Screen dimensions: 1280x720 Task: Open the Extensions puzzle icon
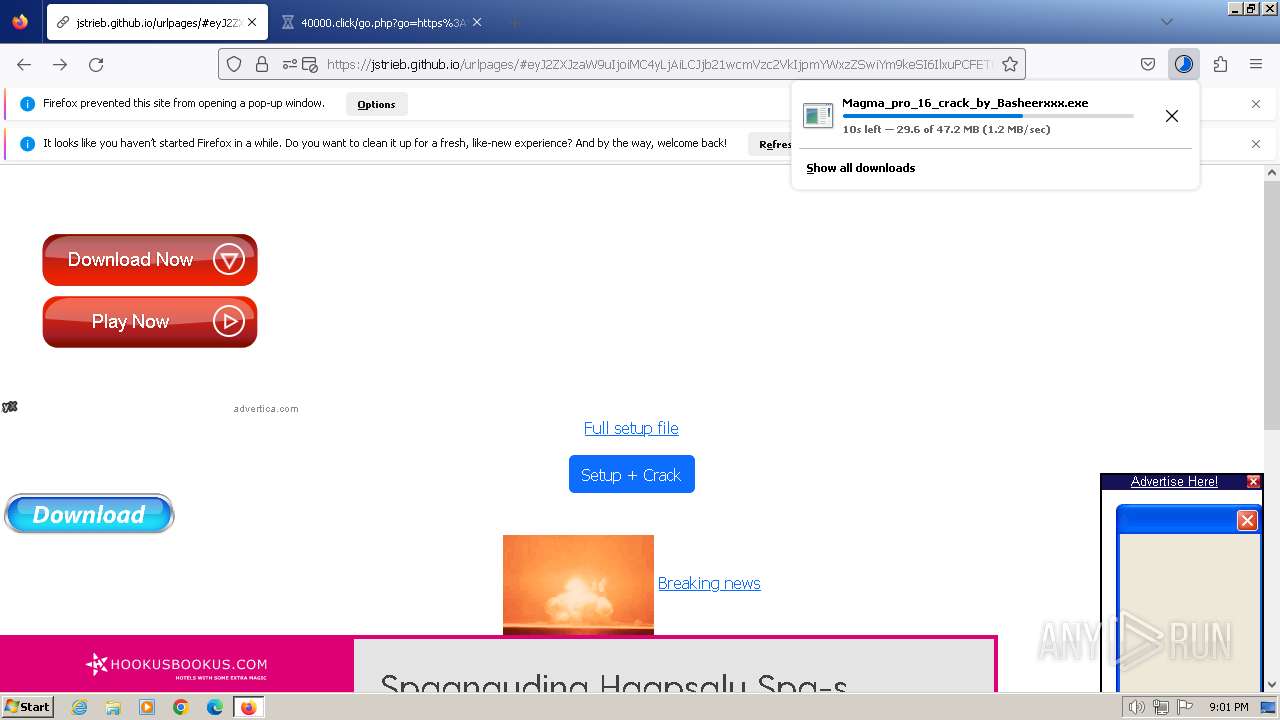point(1220,64)
